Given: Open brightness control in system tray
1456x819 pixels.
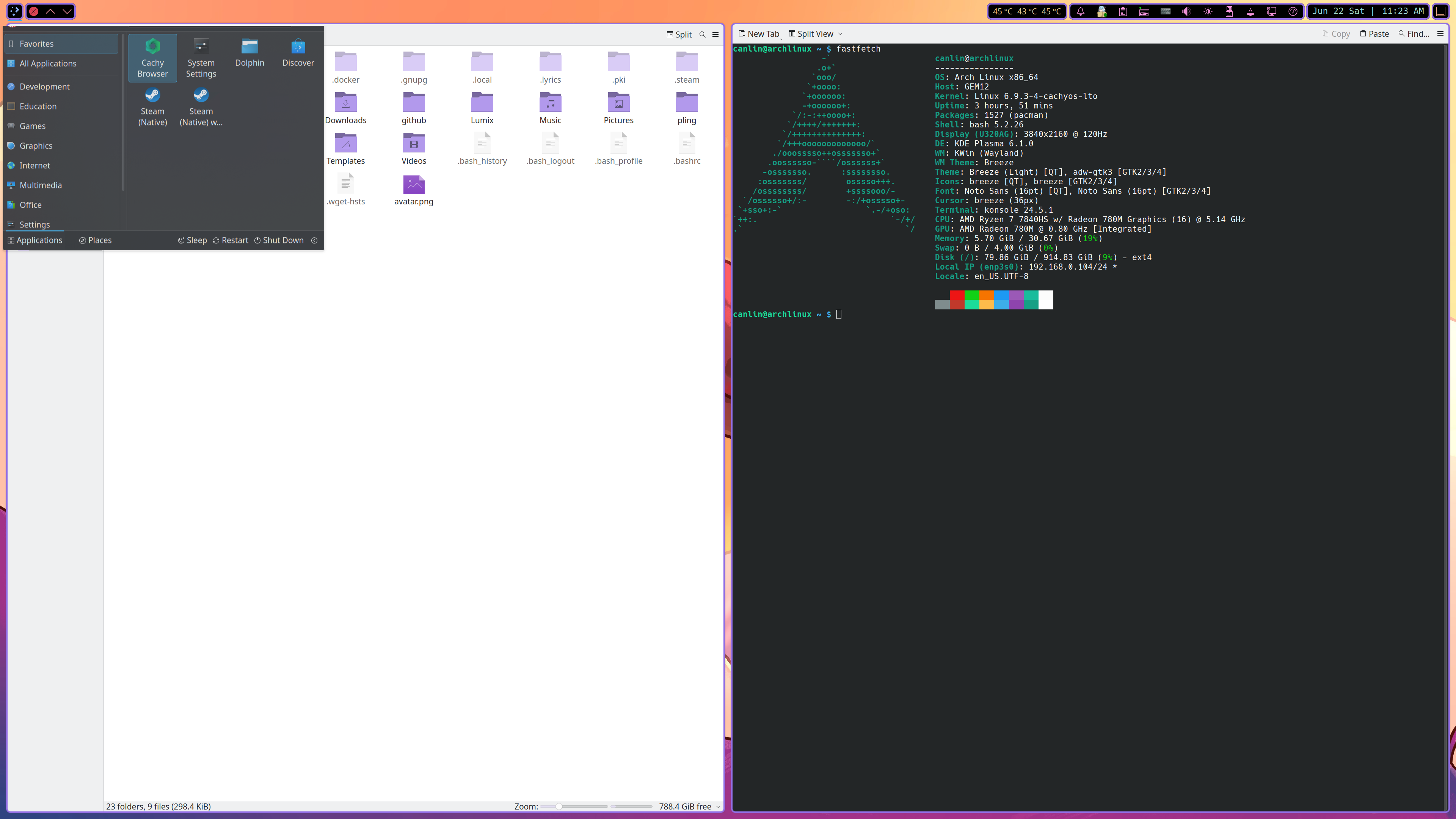Looking at the screenshot, I should click(1208, 11).
